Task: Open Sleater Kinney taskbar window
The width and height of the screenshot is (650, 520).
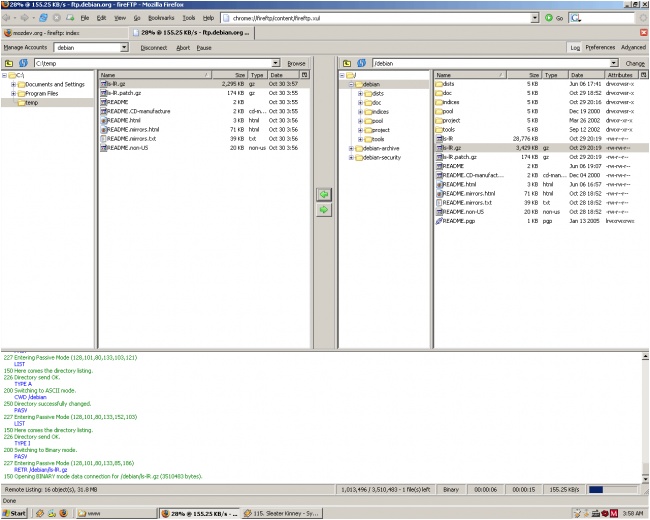Action: (x=281, y=513)
